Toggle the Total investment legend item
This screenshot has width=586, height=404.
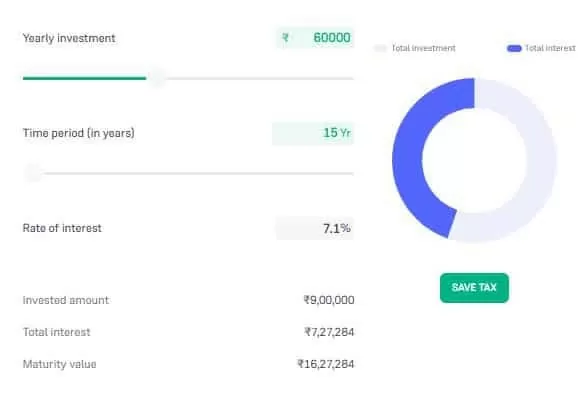[415, 48]
